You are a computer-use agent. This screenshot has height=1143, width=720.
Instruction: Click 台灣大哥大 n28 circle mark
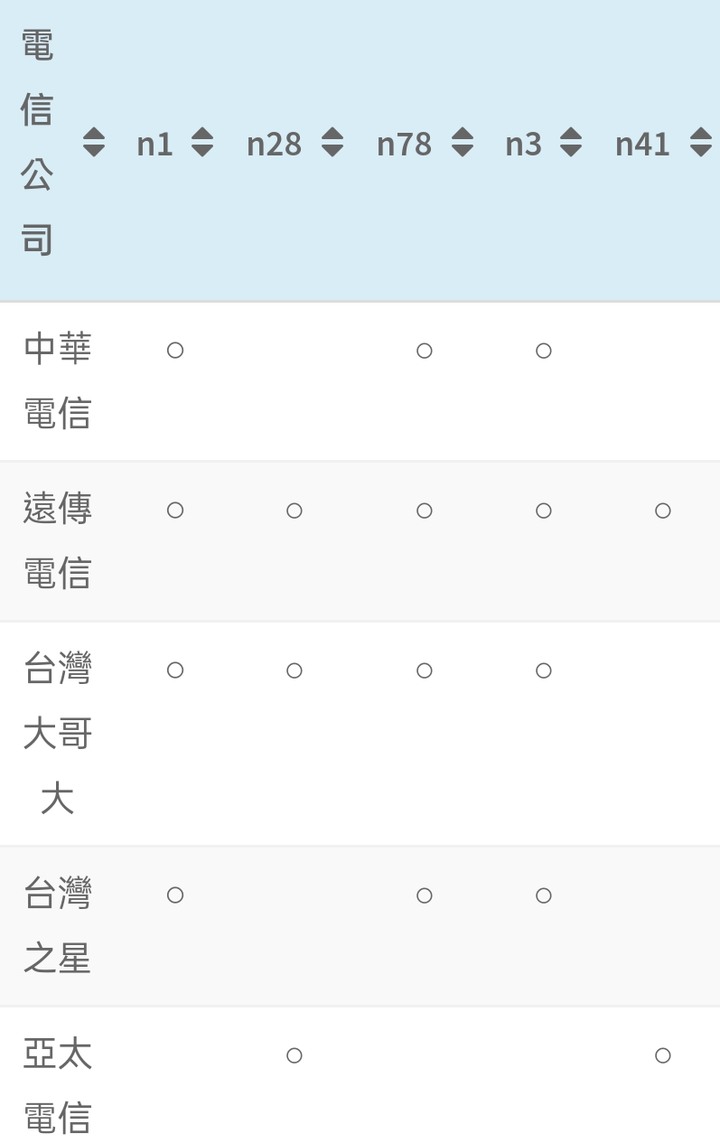[294, 670]
